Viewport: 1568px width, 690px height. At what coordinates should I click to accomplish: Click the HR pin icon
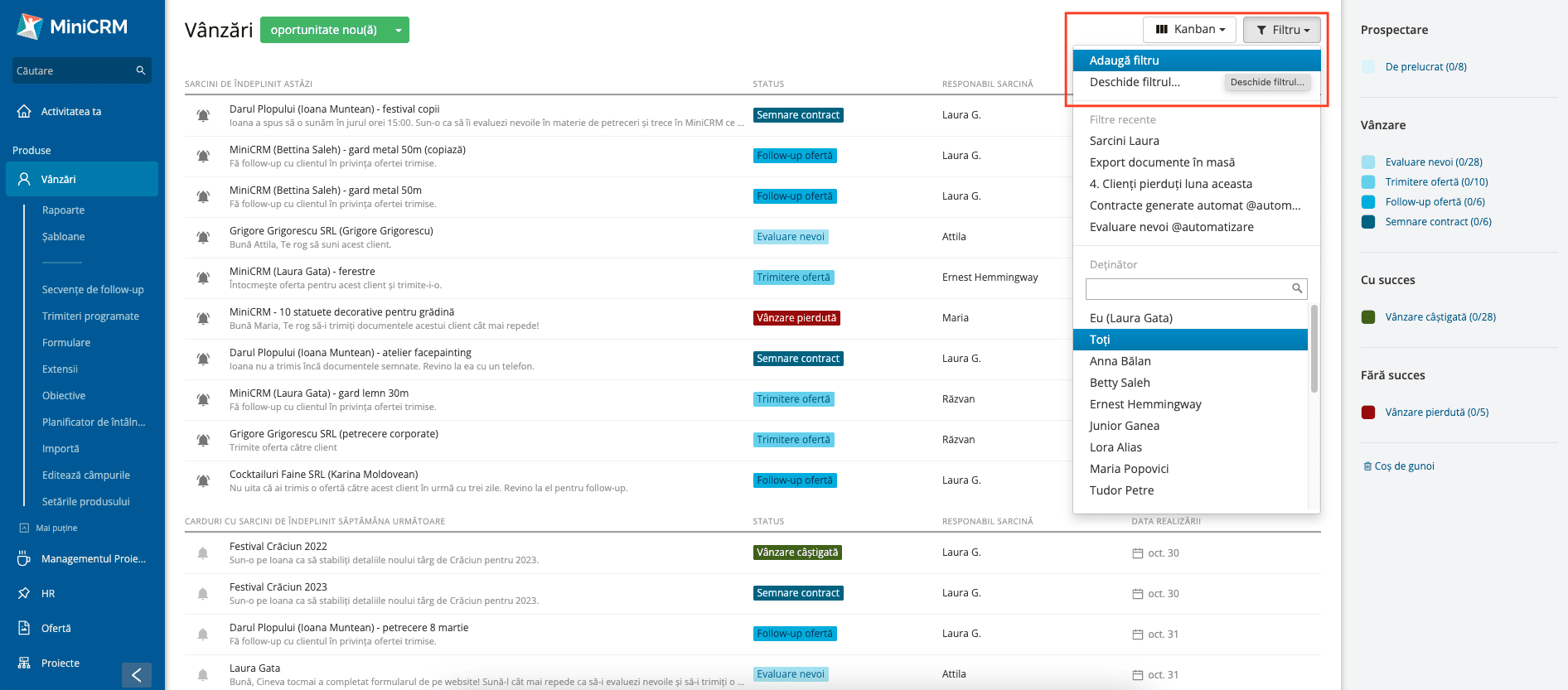tap(24, 594)
